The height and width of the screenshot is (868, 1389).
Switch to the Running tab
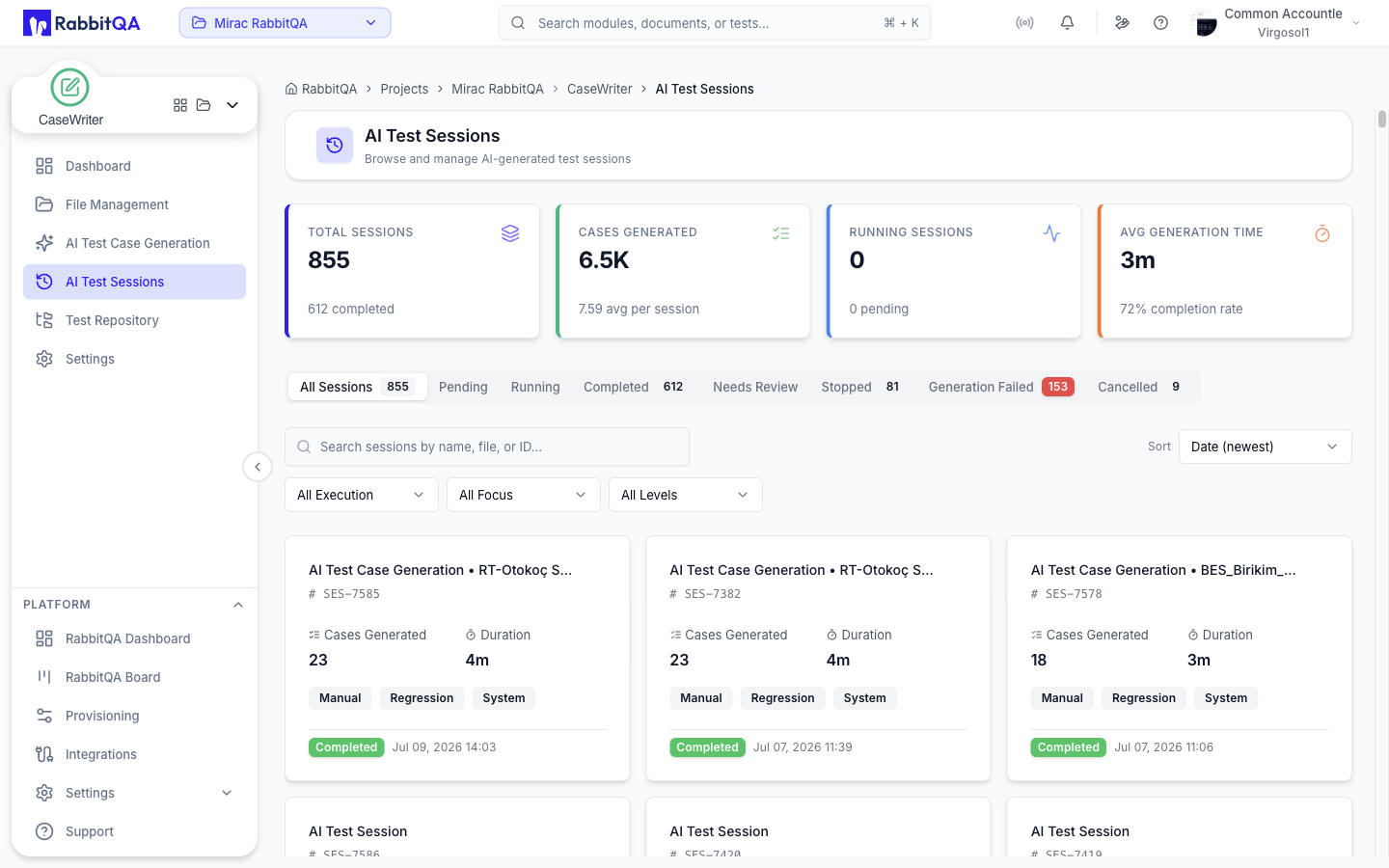coord(535,387)
